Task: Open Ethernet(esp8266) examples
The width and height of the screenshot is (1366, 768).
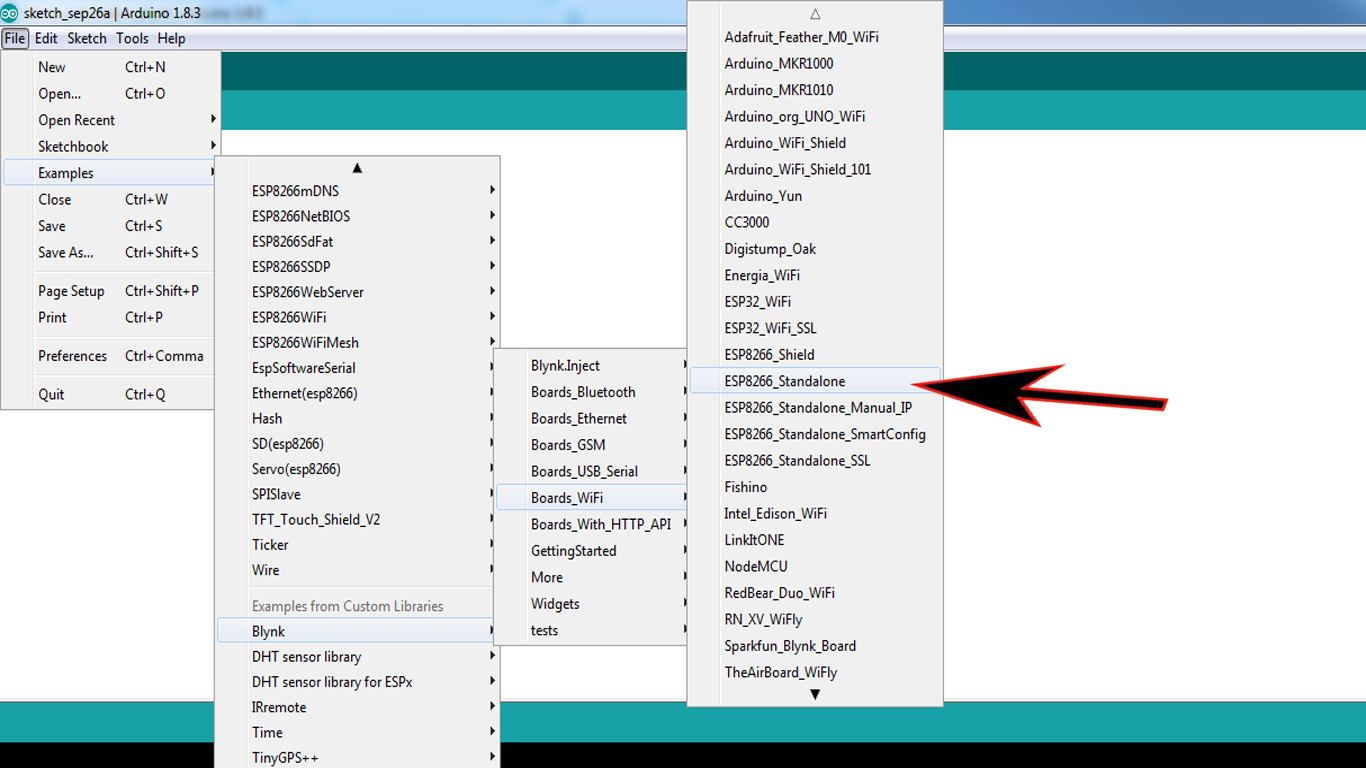Action: pyautogui.click(x=357, y=393)
